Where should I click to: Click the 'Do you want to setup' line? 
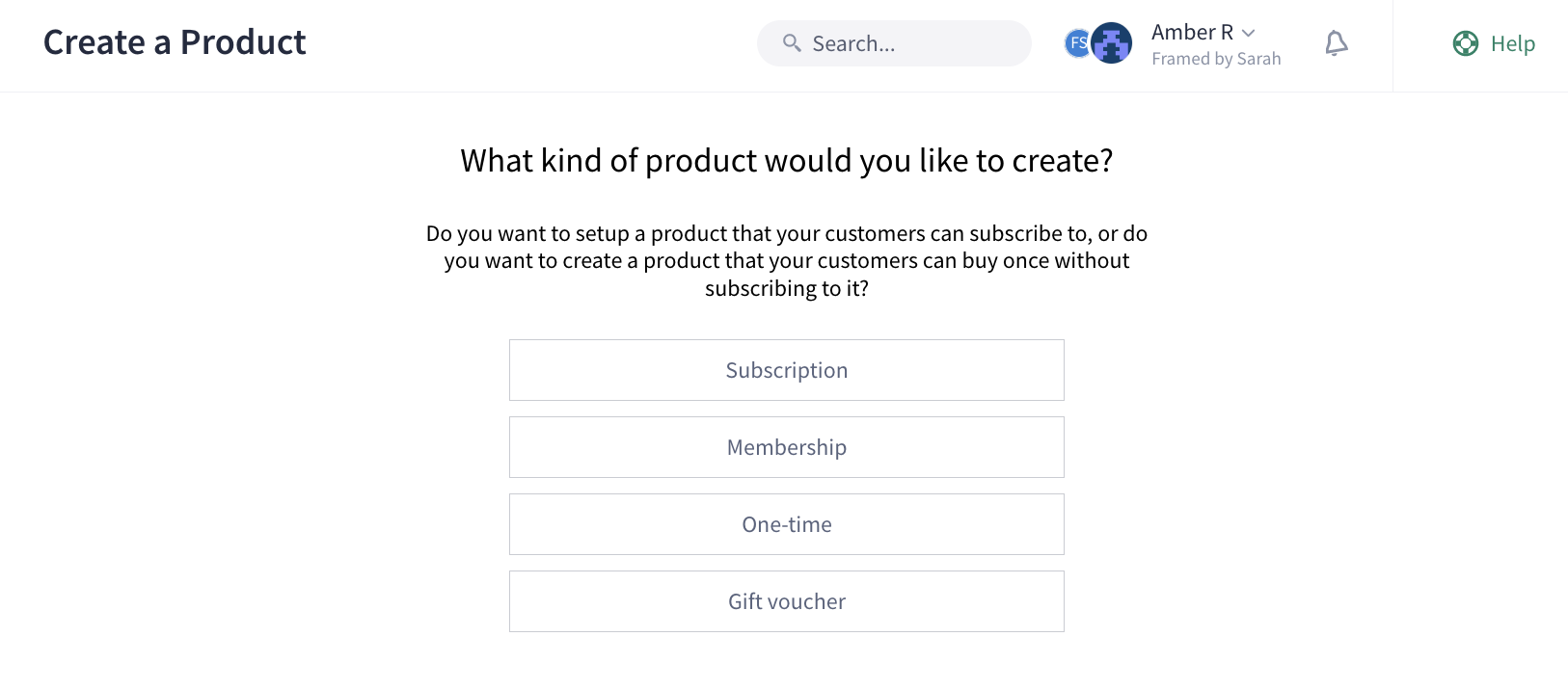coord(787,233)
